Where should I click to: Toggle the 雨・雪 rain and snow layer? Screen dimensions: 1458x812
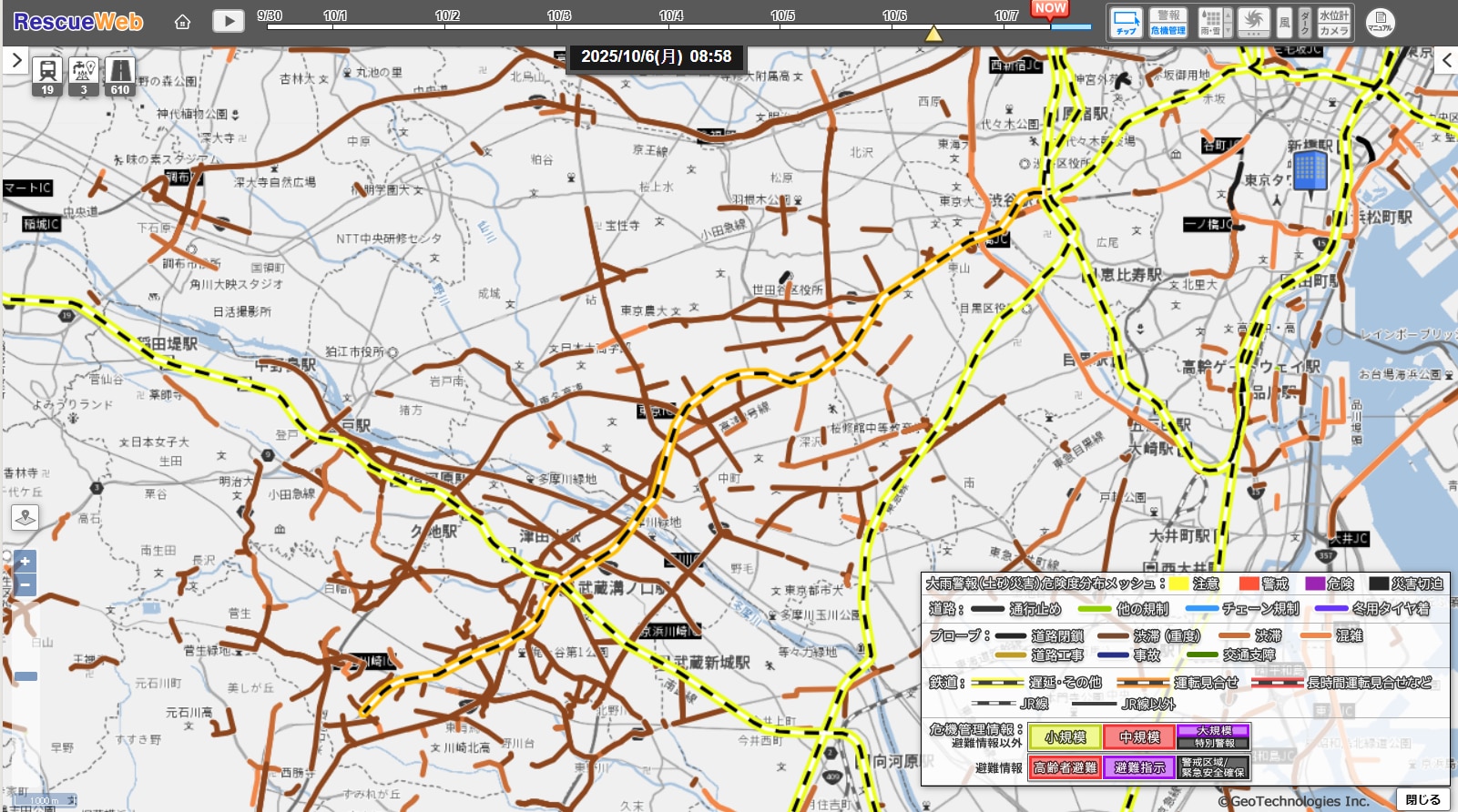click(1209, 22)
